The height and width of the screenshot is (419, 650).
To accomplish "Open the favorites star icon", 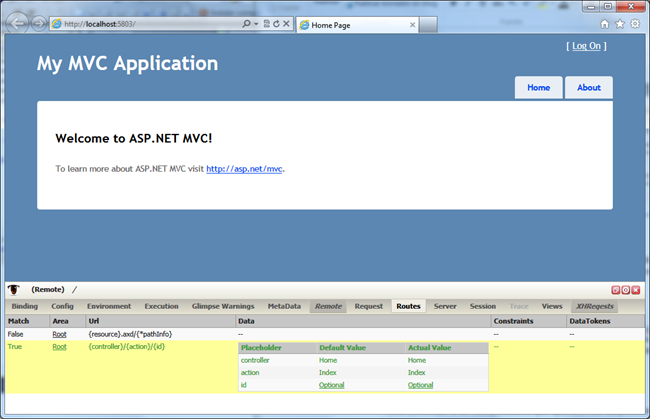I will coord(619,23).
